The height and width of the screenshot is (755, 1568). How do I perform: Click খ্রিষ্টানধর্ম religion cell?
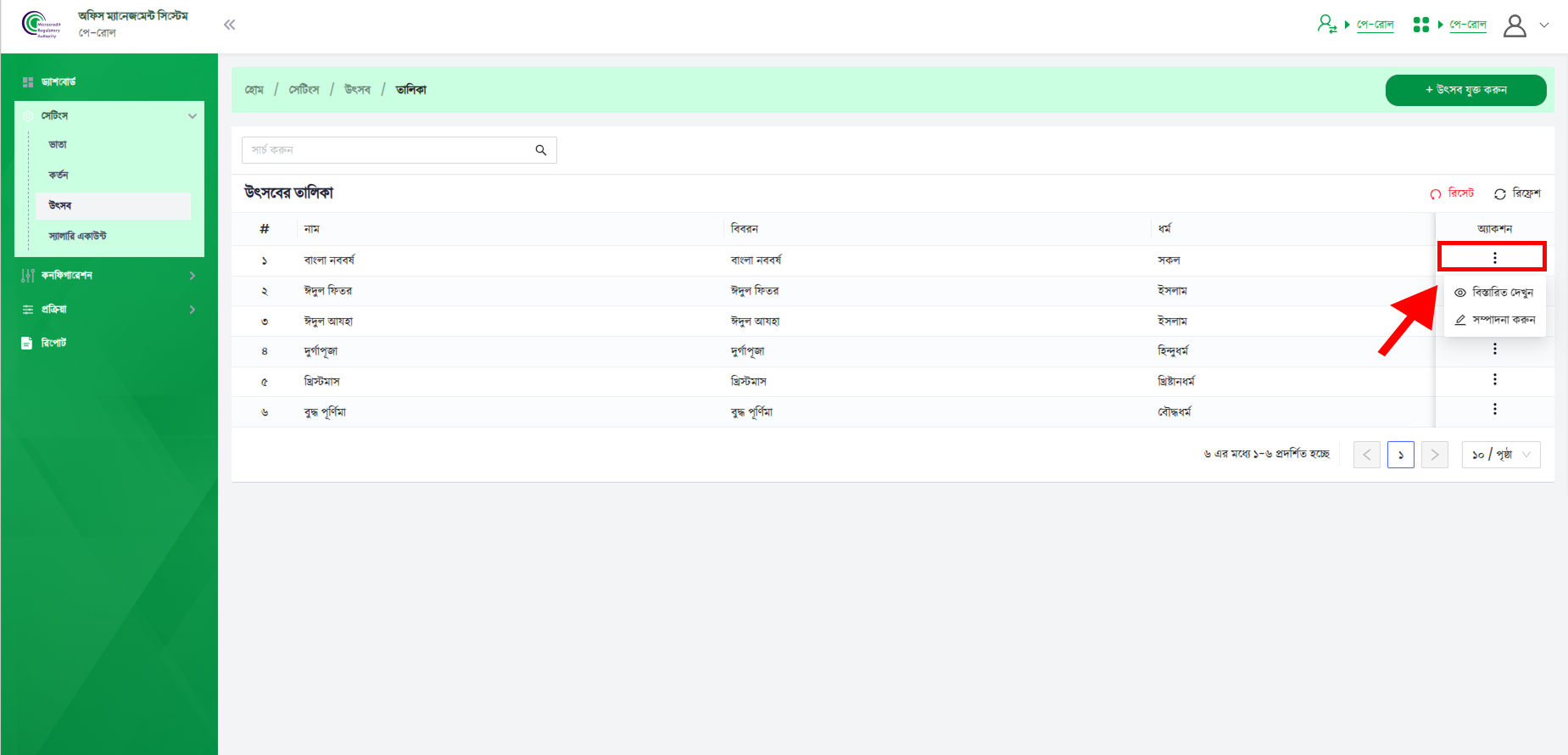[1176, 382]
